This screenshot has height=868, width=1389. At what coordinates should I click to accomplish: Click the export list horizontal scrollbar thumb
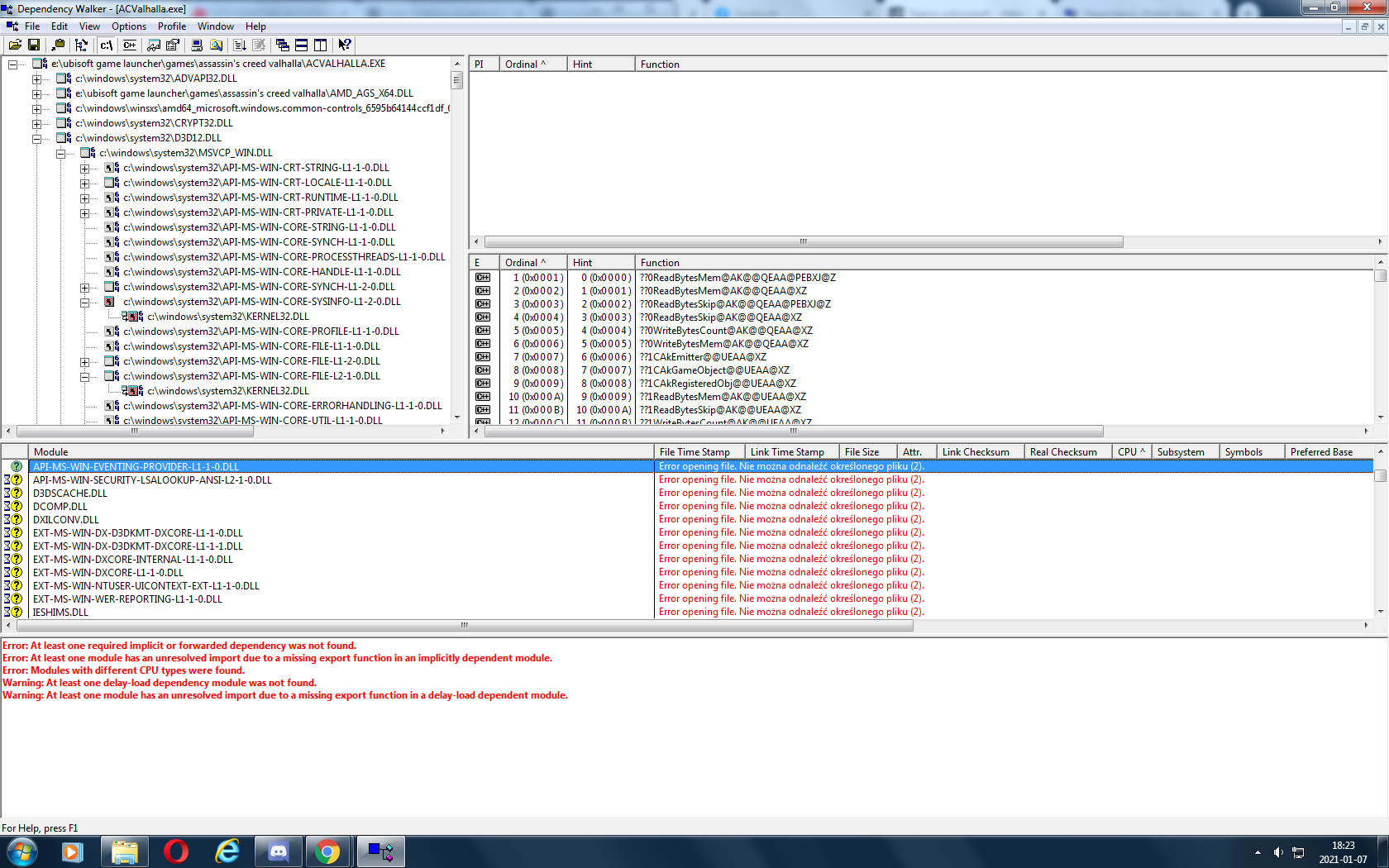point(794,431)
